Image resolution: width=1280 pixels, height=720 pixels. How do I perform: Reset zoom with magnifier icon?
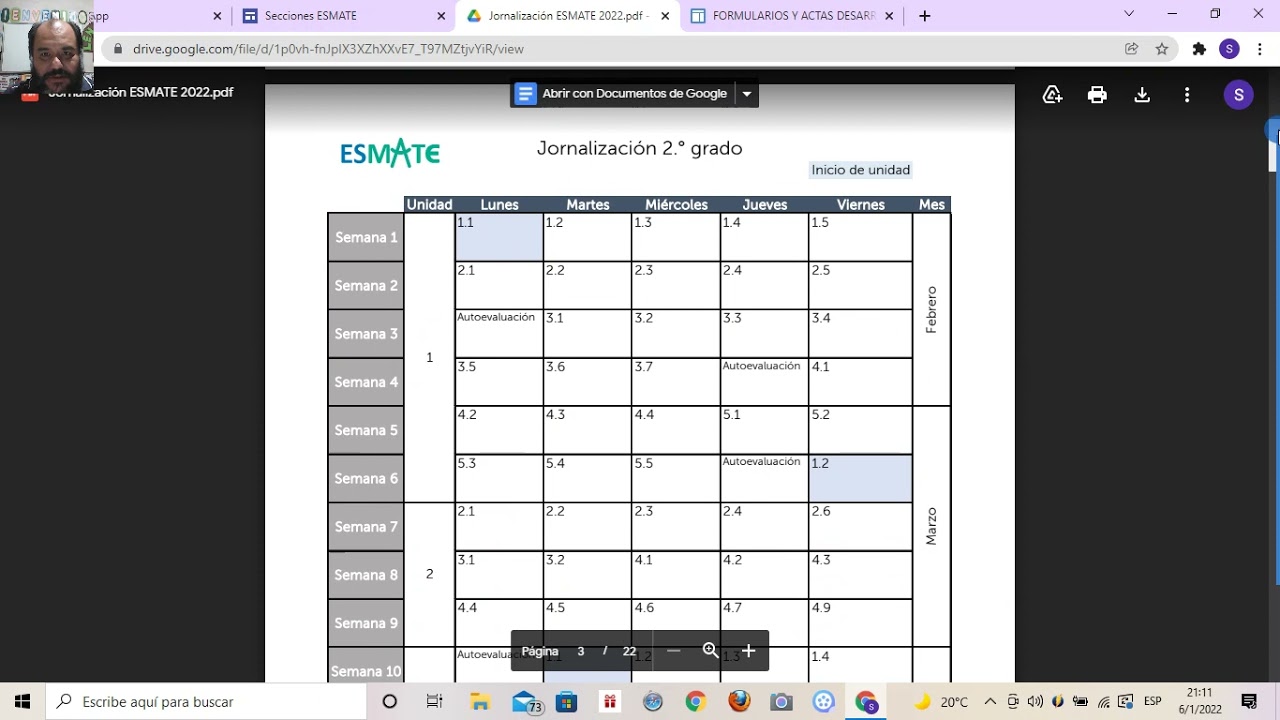click(710, 651)
